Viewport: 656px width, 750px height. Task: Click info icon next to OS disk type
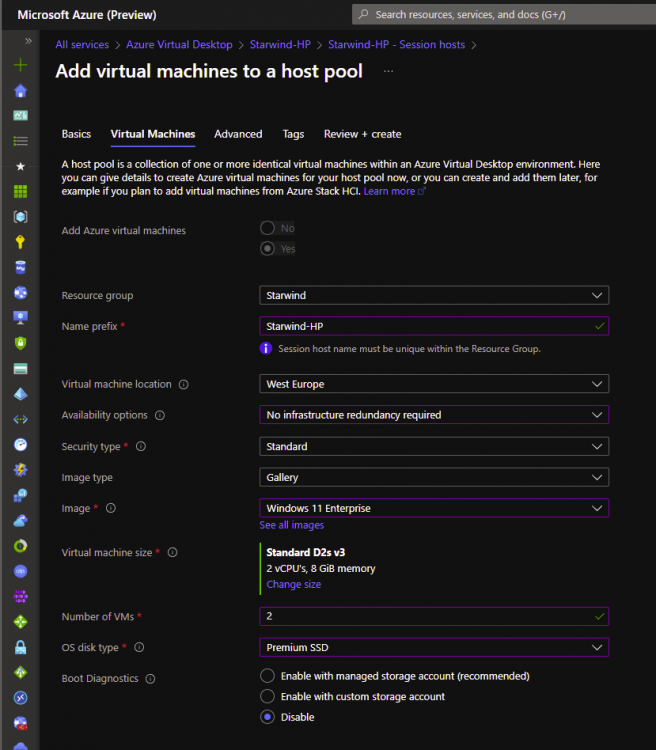click(139, 647)
